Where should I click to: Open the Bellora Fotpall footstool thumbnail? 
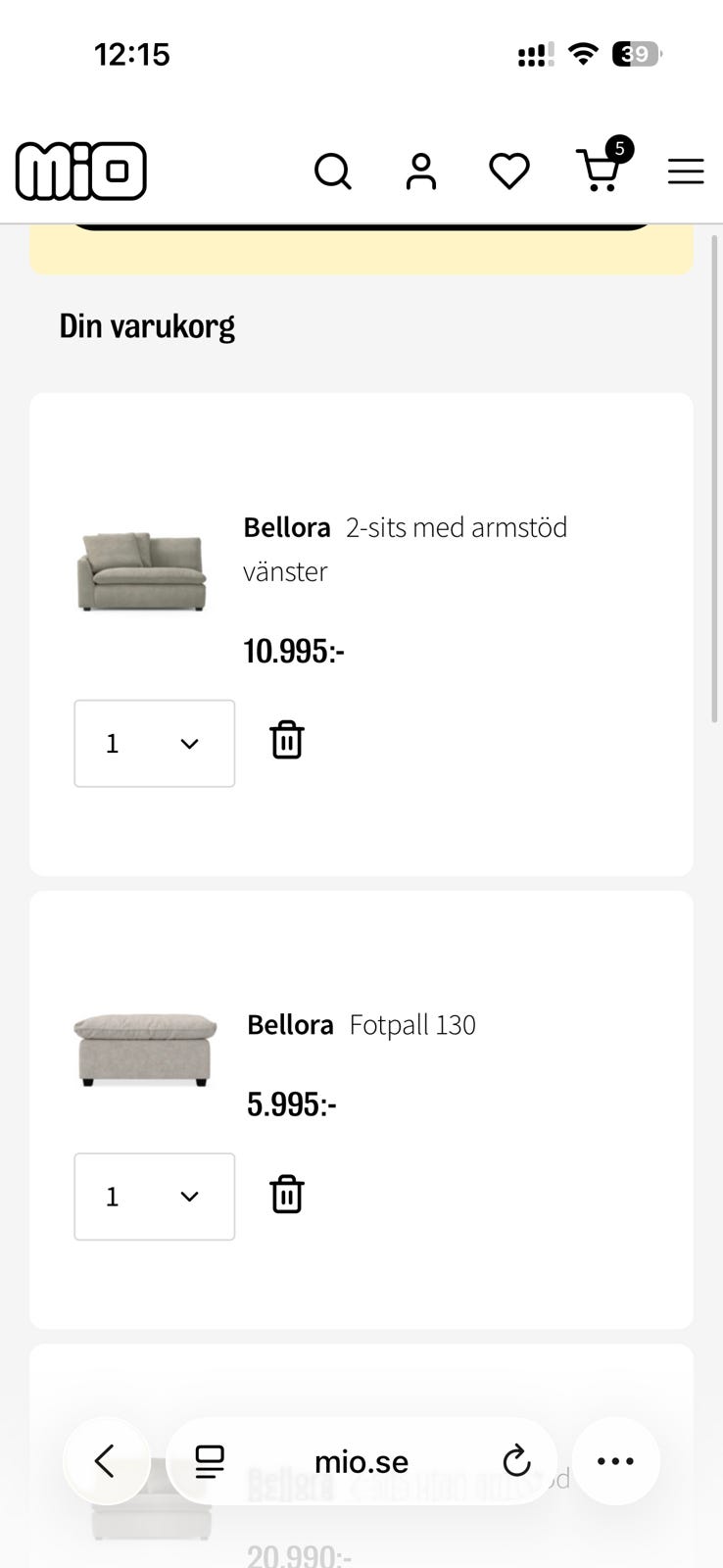point(145,1050)
